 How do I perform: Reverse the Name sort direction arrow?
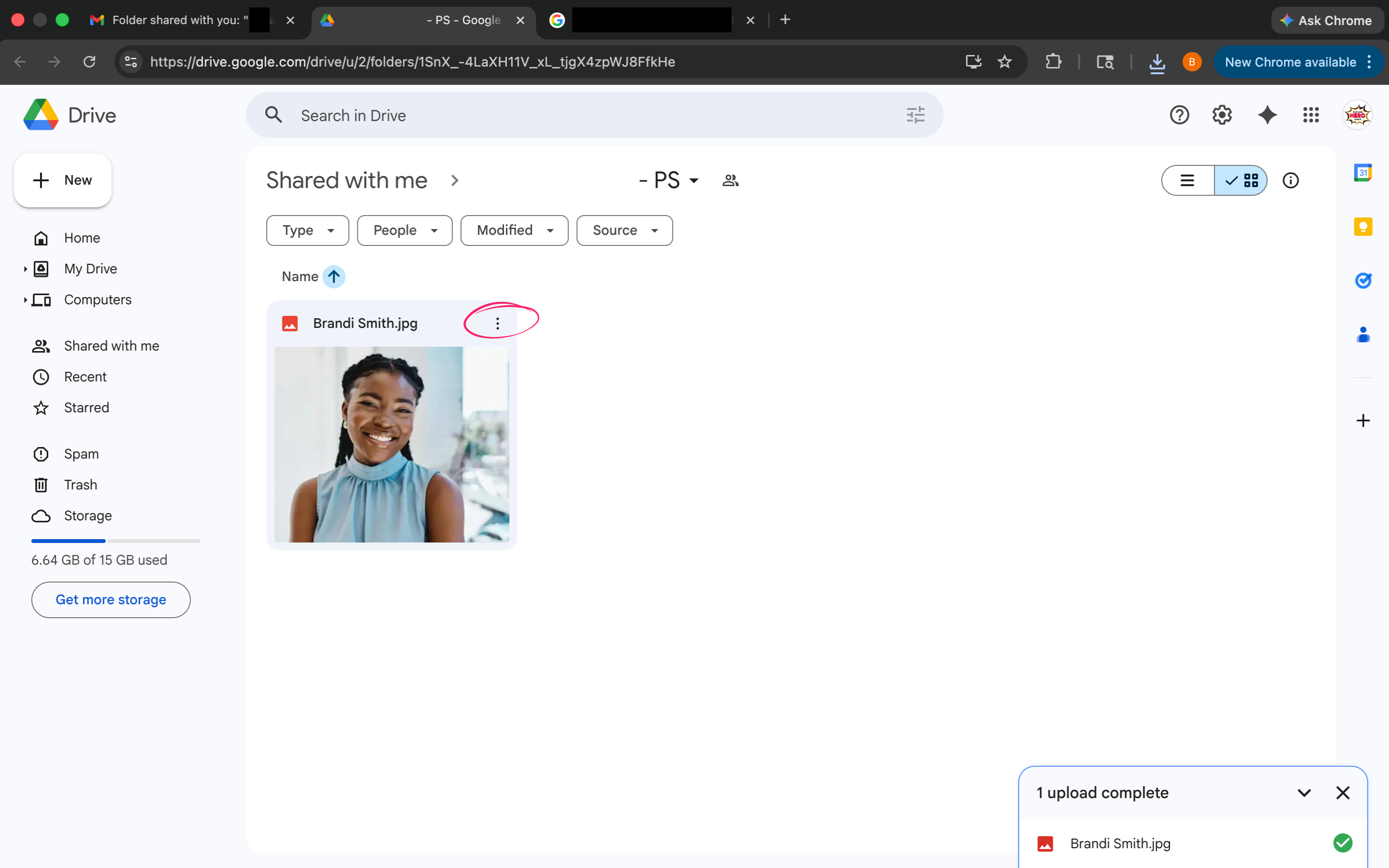tap(333, 277)
